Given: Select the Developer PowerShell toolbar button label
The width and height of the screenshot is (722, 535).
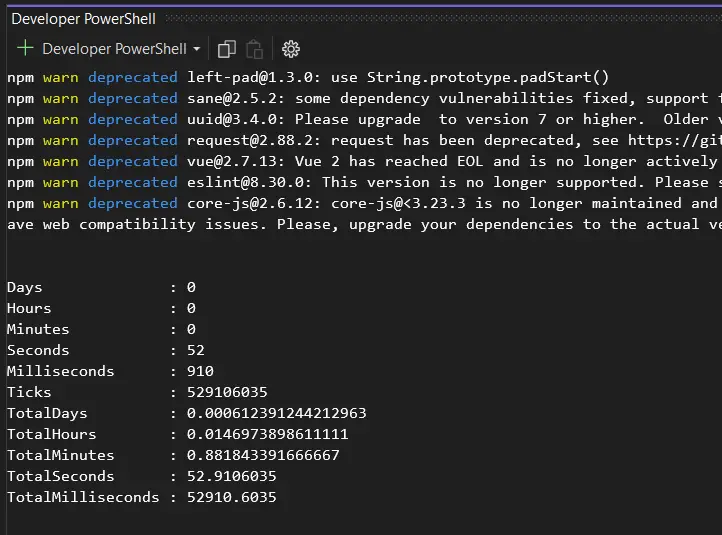Looking at the screenshot, I should [114, 49].
